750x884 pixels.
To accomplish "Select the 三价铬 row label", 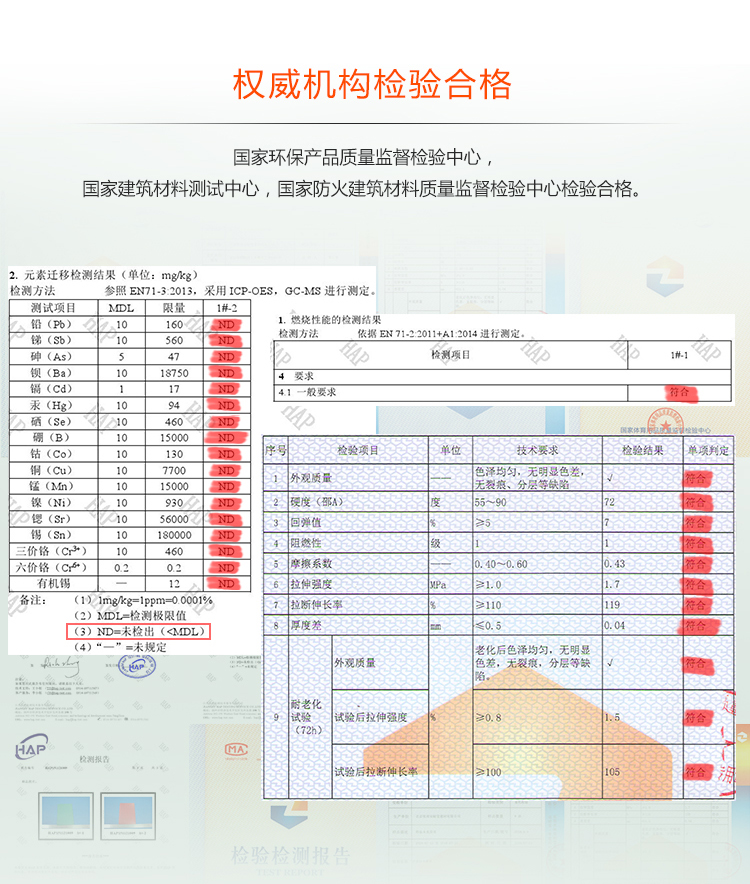I will point(51,551).
